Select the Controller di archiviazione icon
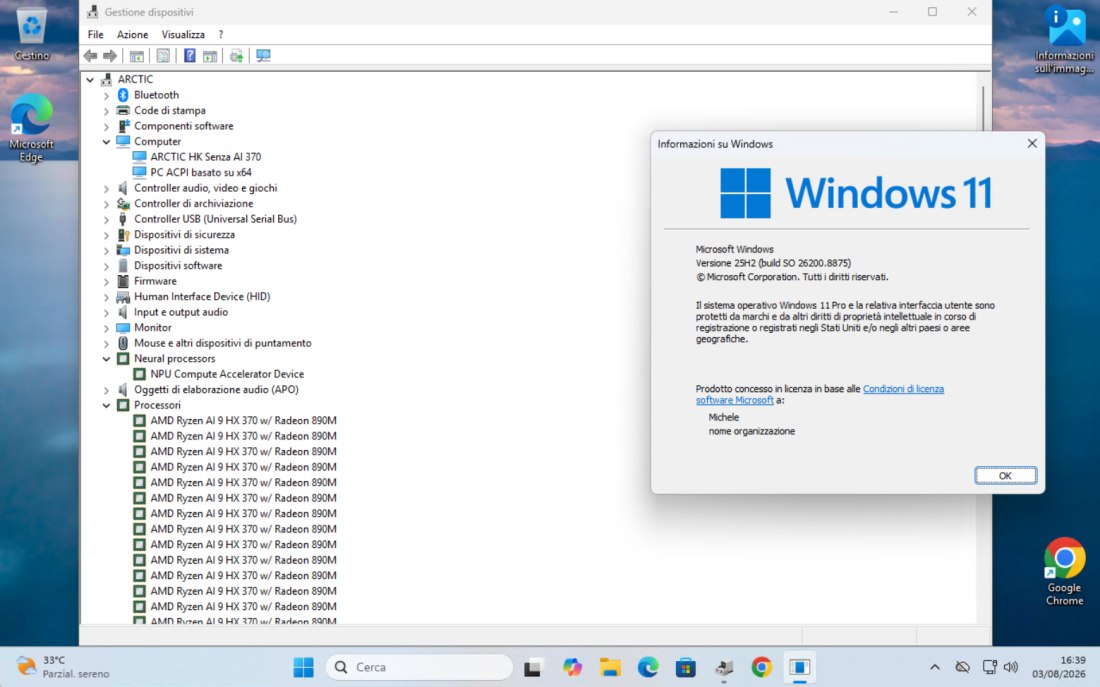 (x=123, y=204)
